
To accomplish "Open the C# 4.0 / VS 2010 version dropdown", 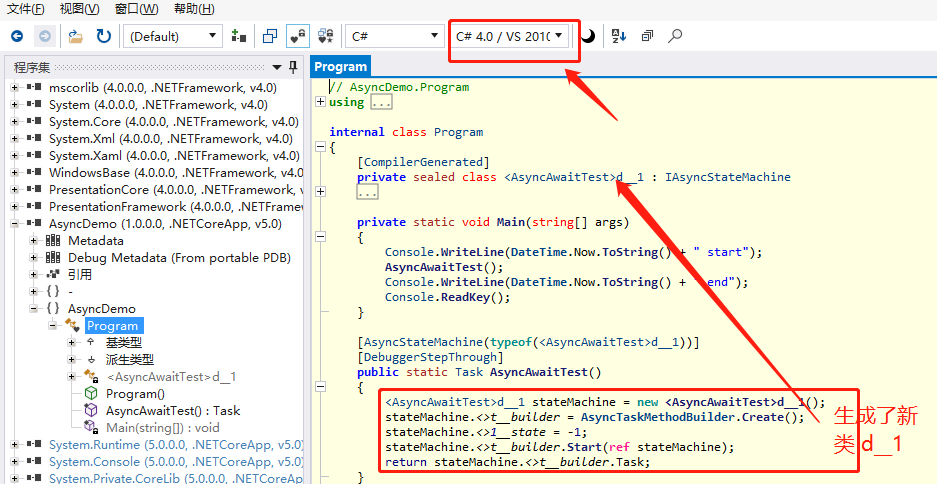I will point(511,36).
